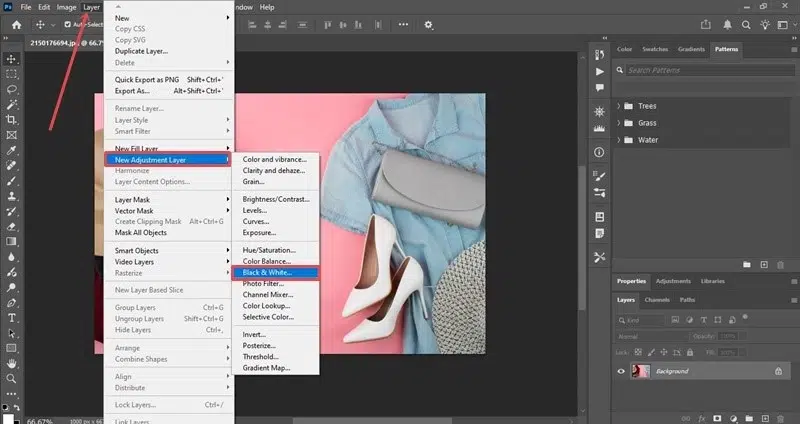Click the Search Patterns field
Image resolution: width=800 pixels, height=424 pixels.
[709, 70]
